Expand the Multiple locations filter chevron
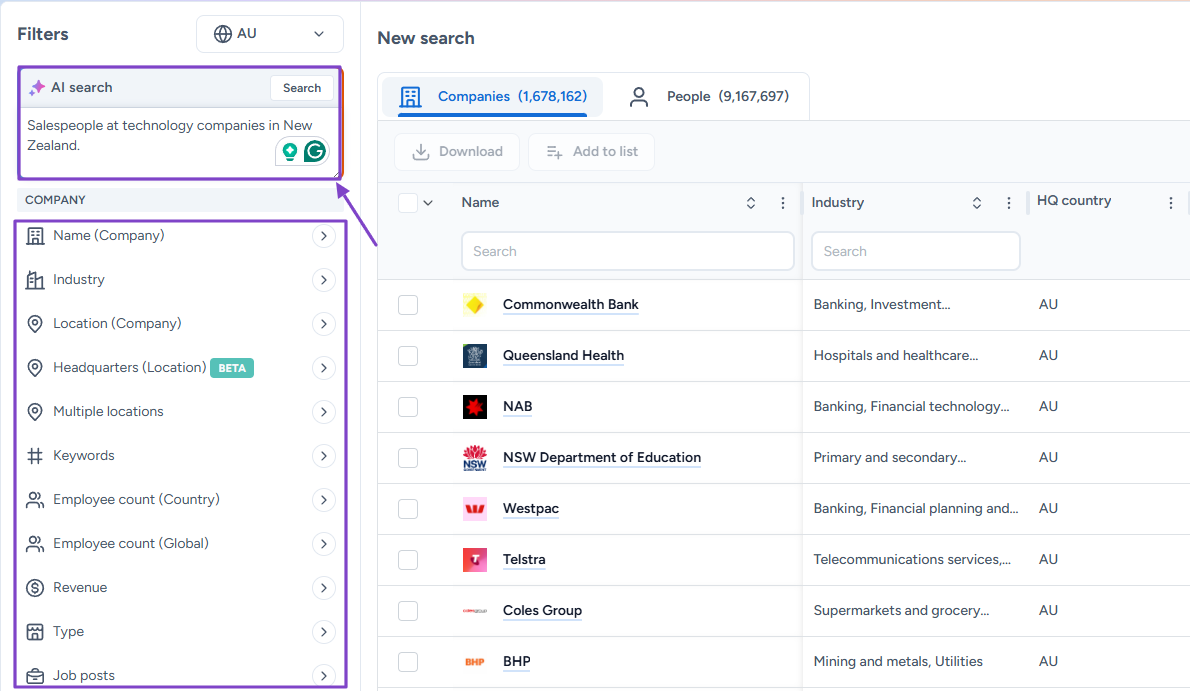The width and height of the screenshot is (1190, 691). (323, 412)
